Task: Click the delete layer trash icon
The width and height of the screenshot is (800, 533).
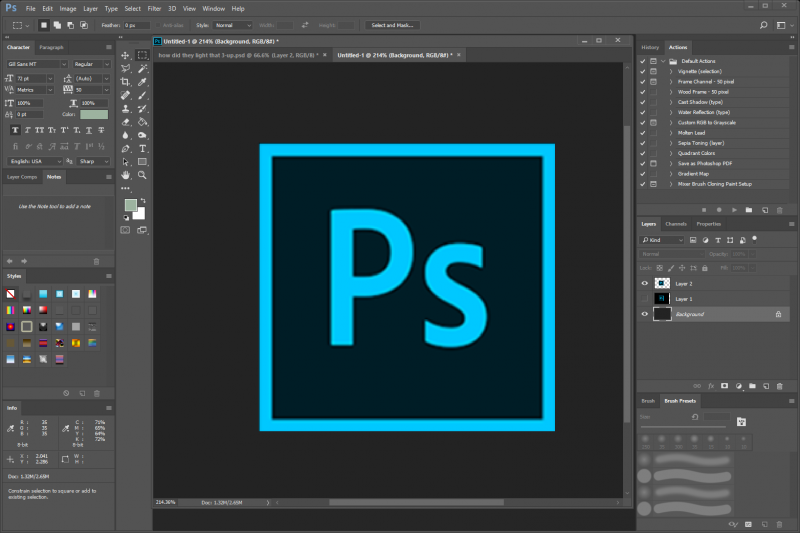Action: point(778,384)
